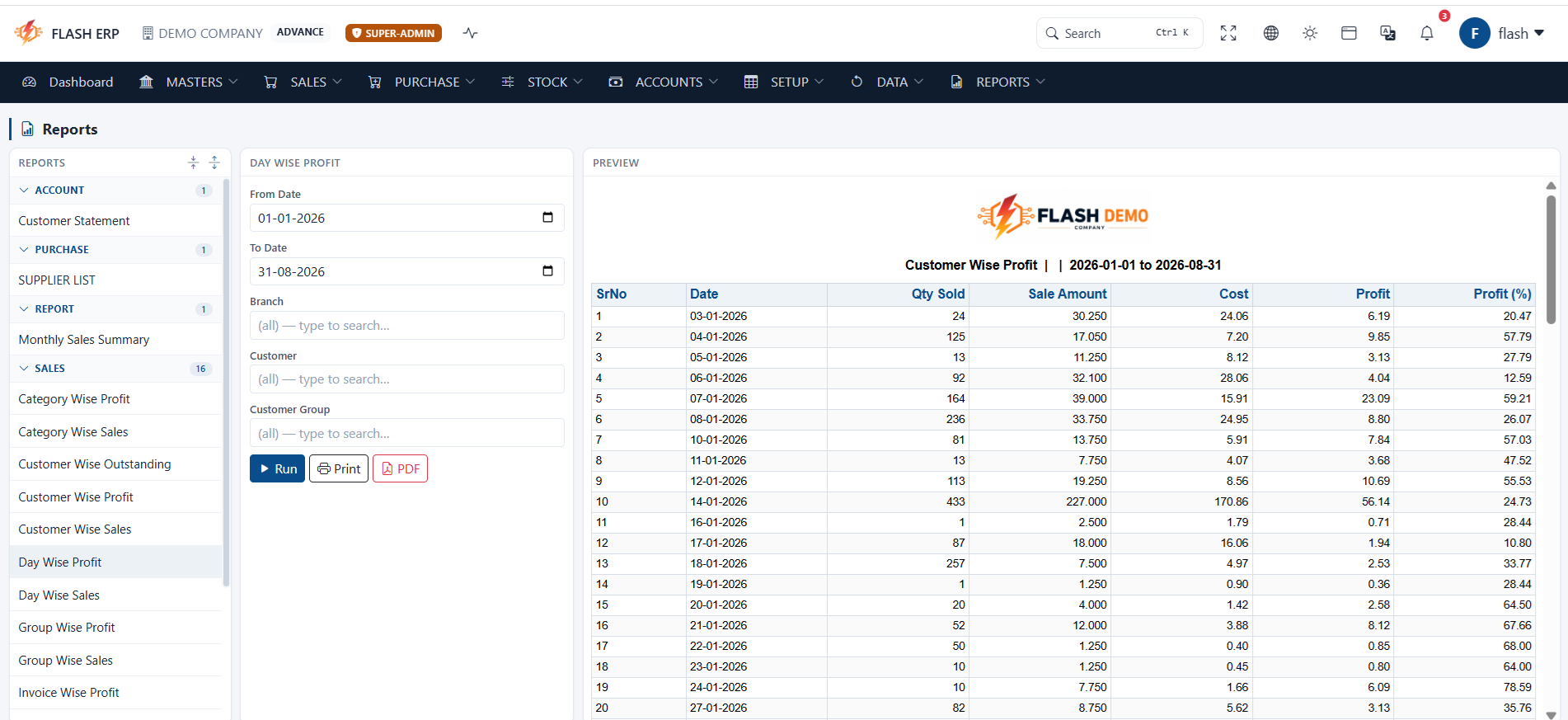Image resolution: width=1568 pixels, height=720 pixels.
Task: Toggle fullscreen mode icon
Action: [x=1228, y=33]
